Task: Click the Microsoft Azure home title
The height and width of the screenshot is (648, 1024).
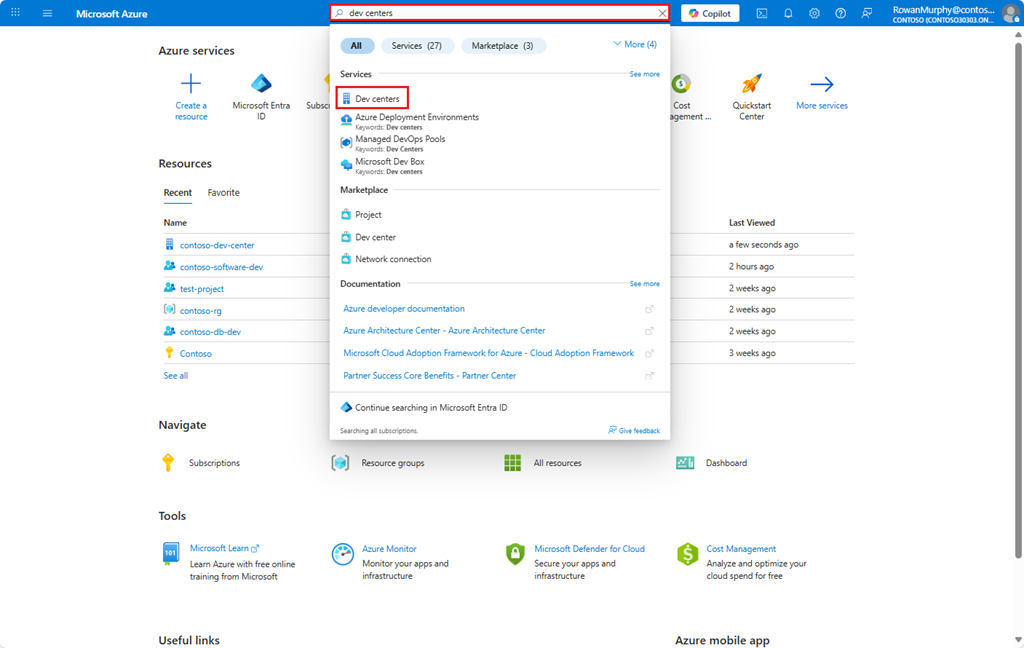Action: (x=112, y=13)
